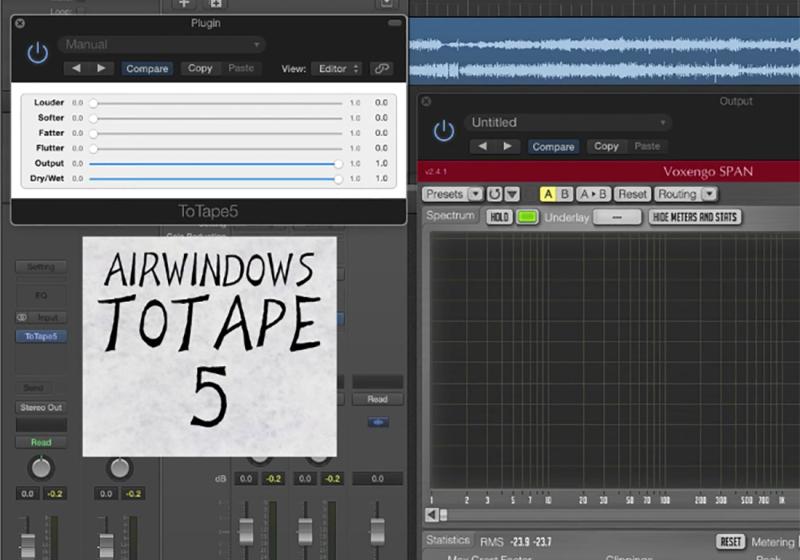Click the link icon in ToTape5 header
This screenshot has height=560, width=800.
381,69
